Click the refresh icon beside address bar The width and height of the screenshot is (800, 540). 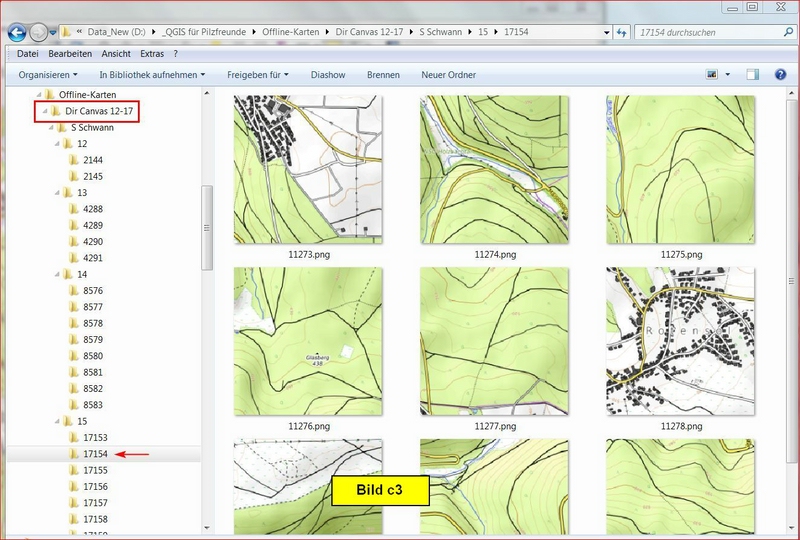tap(620, 32)
